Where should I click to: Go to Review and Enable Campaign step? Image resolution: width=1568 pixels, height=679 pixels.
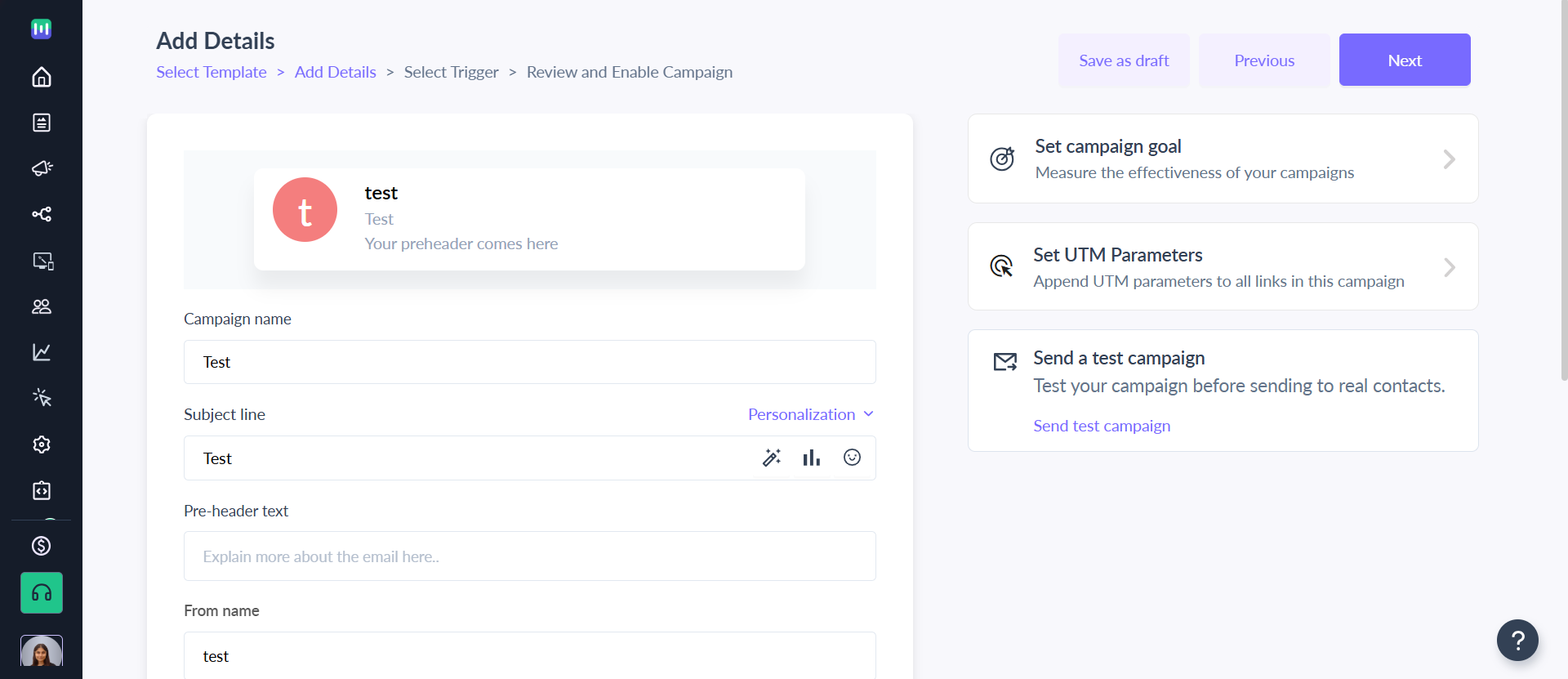coord(630,72)
